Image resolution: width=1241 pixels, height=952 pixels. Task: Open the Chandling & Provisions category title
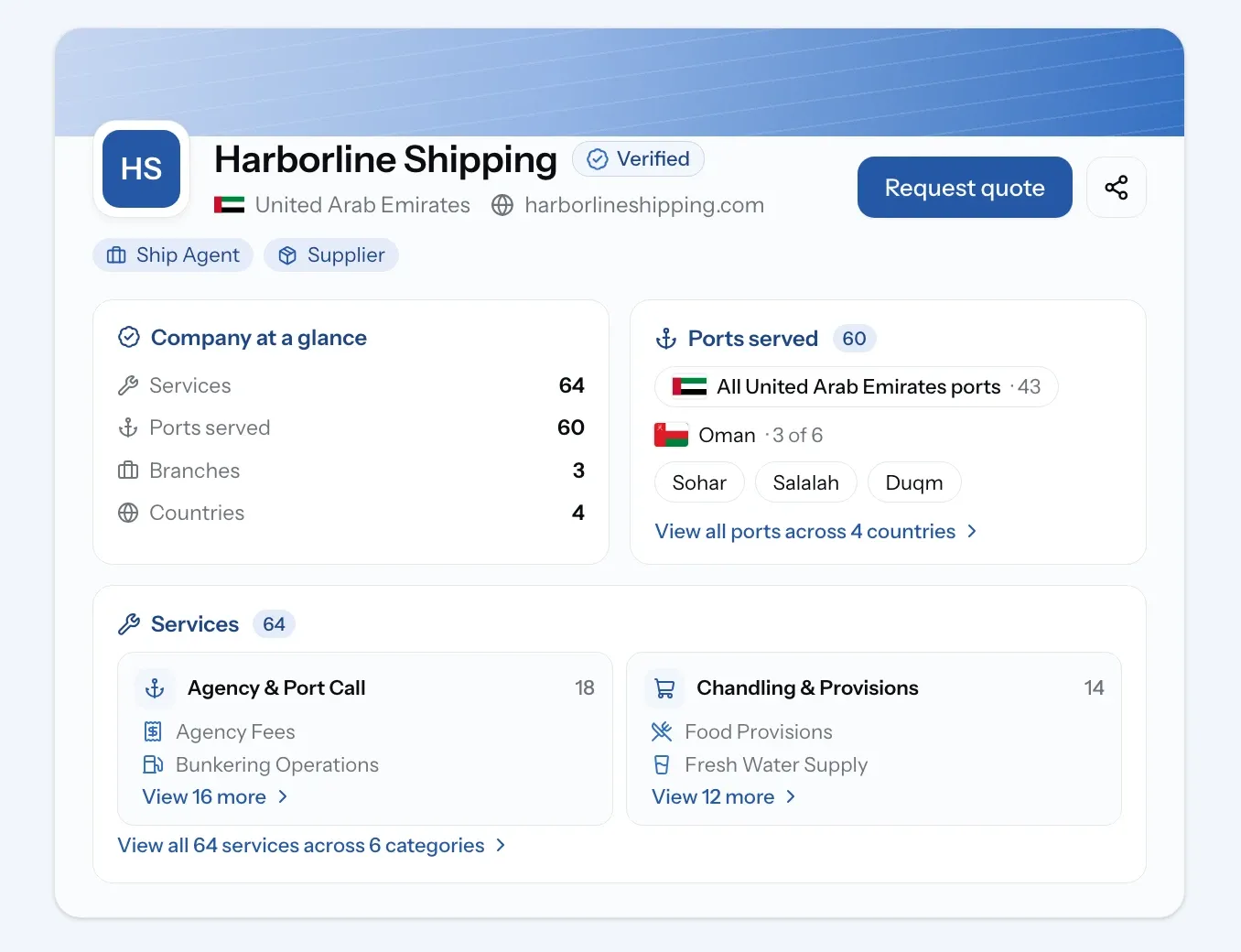(807, 687)
